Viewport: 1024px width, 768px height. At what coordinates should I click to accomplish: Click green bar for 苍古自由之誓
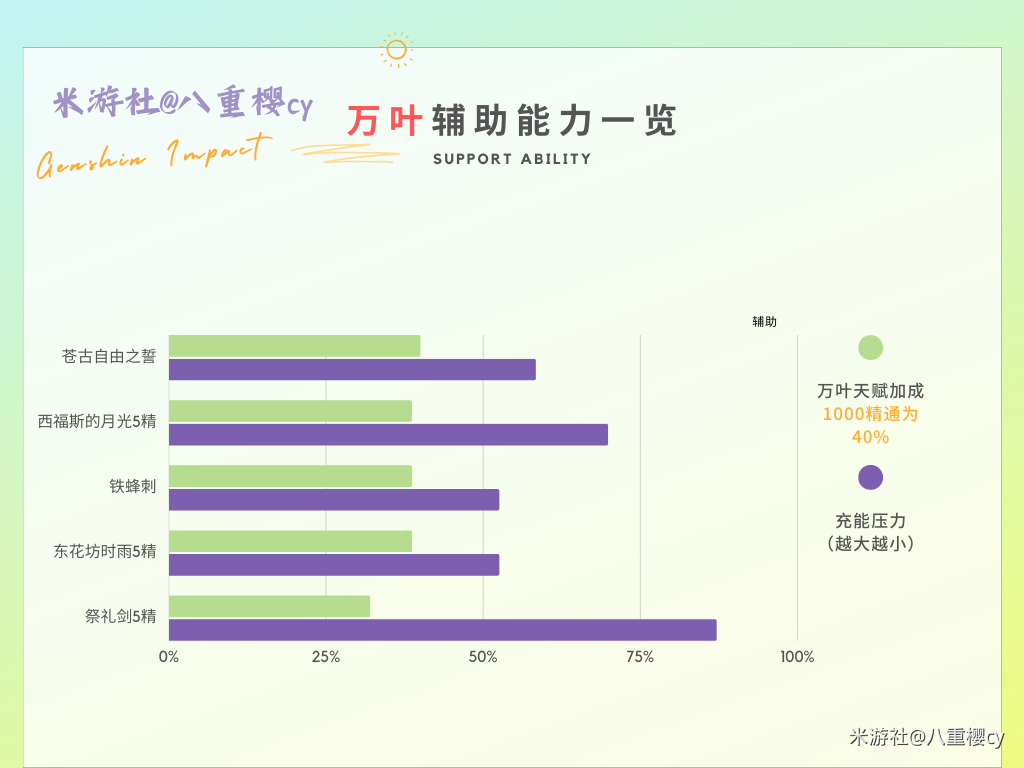tap(295, 346)
